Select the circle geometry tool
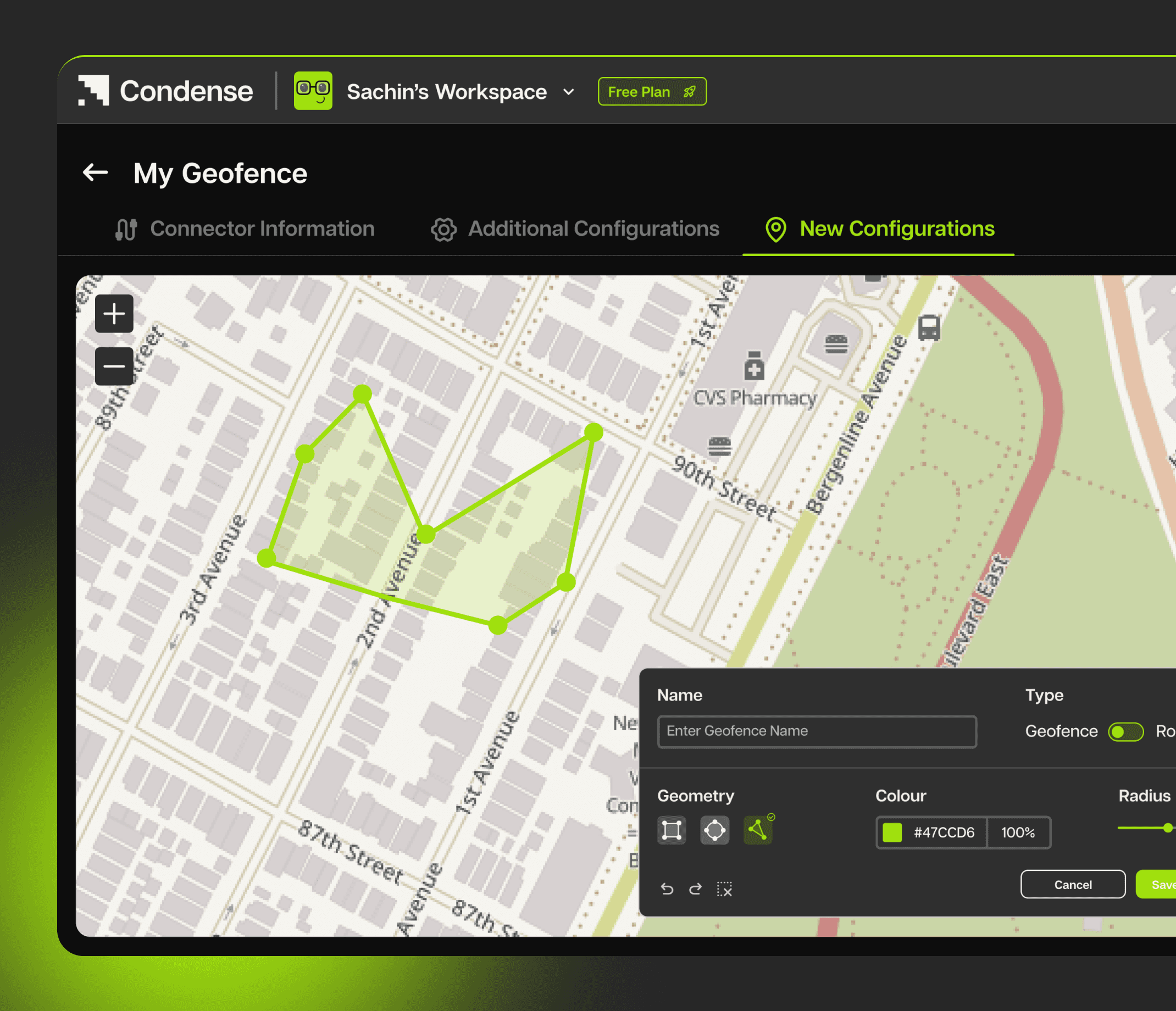 tap(714, 831)
